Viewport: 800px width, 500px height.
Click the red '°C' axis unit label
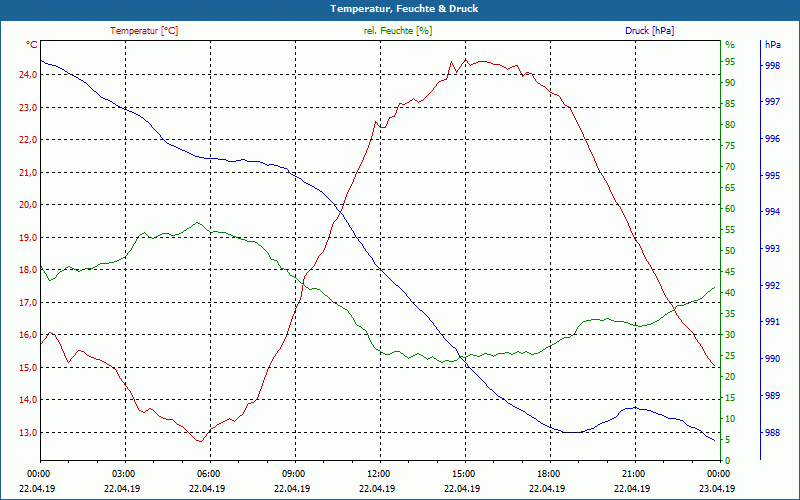pos(32,45)
